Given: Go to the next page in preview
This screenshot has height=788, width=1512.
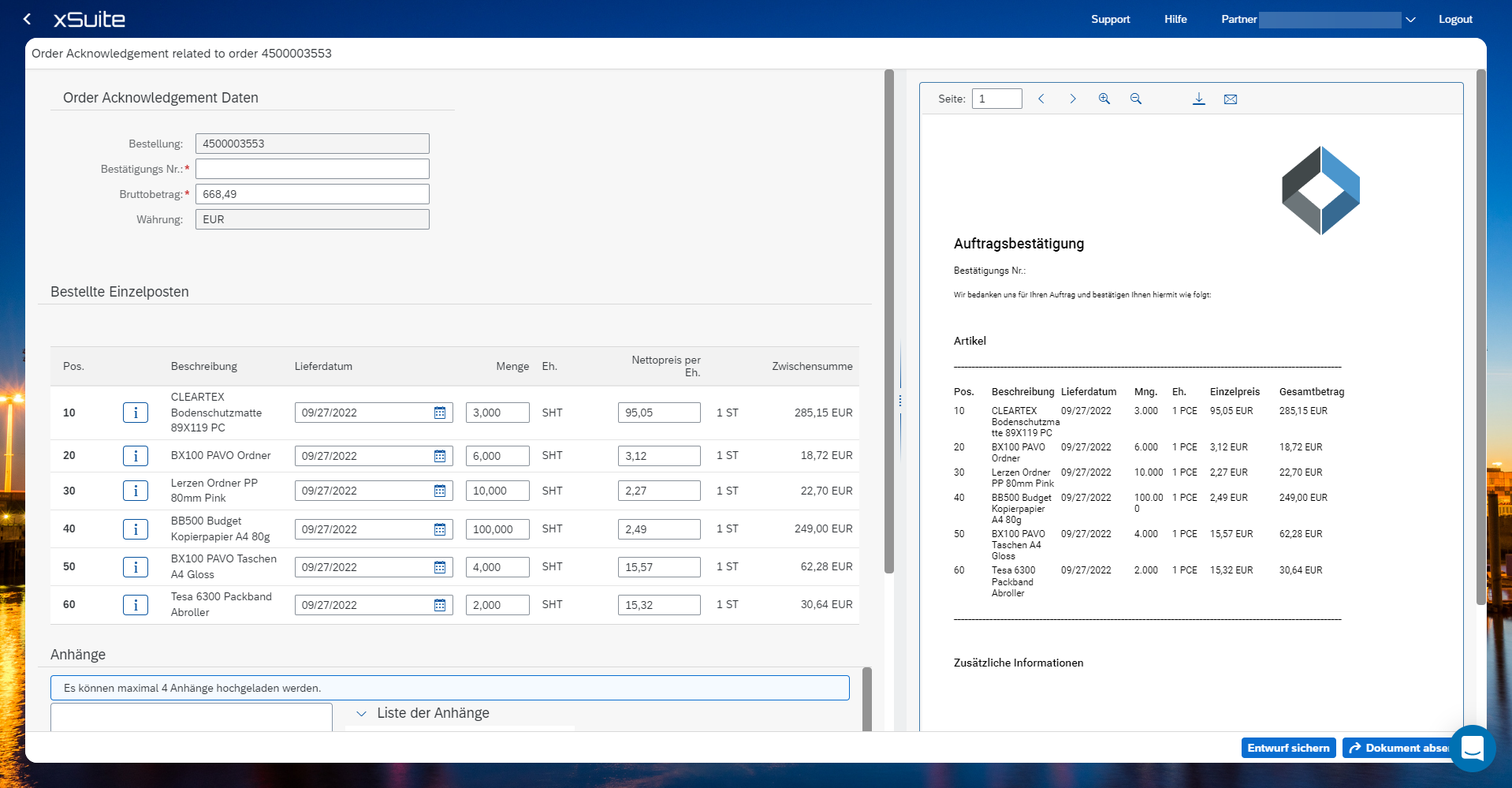Looking at the screenshot, I should (x=1073, y=99).
